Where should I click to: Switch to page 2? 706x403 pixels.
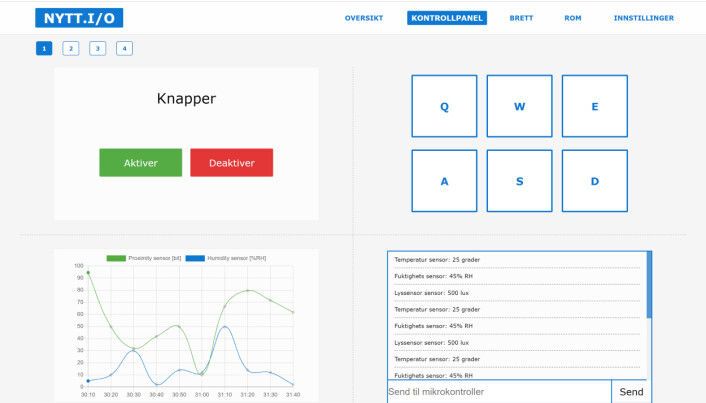(x=71, y=49)
